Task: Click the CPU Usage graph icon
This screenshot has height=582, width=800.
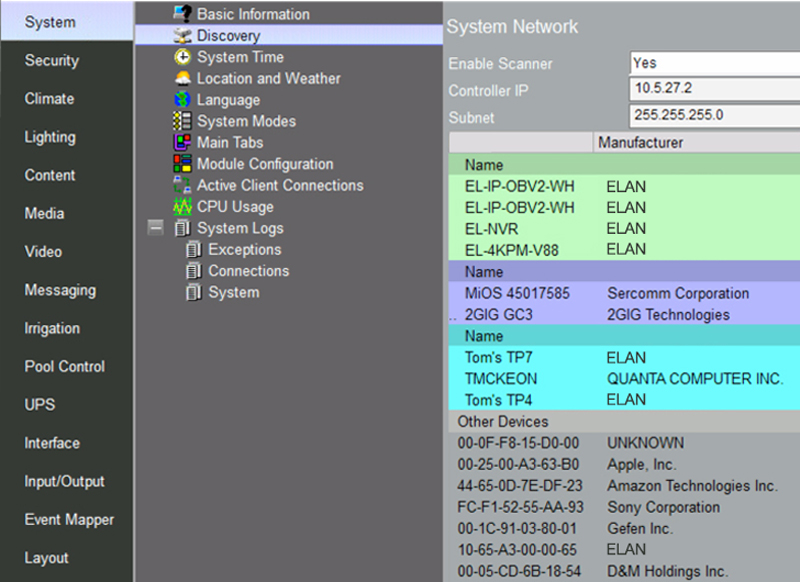Action: coord(183,207)
